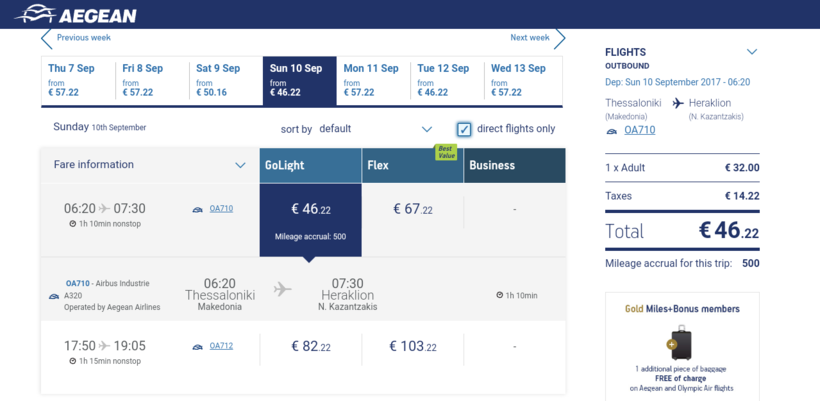
Task: Go to previous week using left arrow
Action: tap(46, 38)
